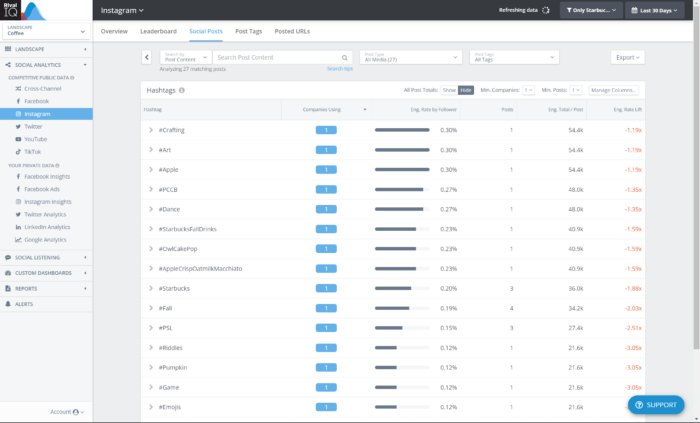The width and height of the screenshot is (700, 423).
Task: Open the Alerts section
Action: 23,303
